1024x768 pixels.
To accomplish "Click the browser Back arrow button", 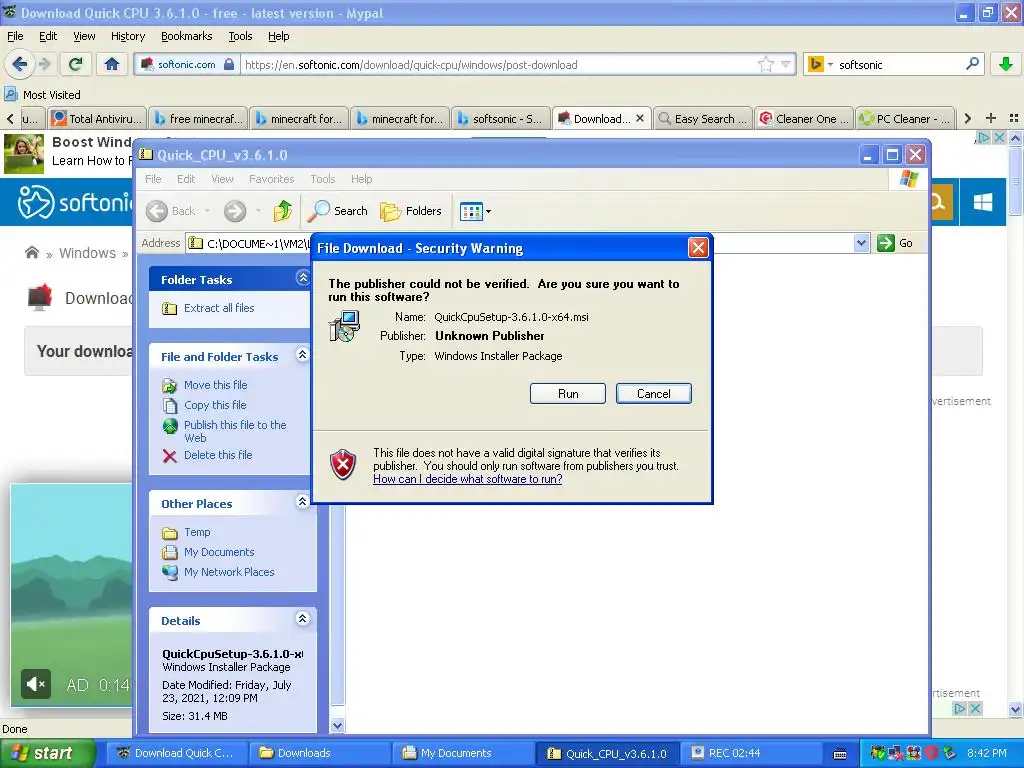I will tap(19, 64).
